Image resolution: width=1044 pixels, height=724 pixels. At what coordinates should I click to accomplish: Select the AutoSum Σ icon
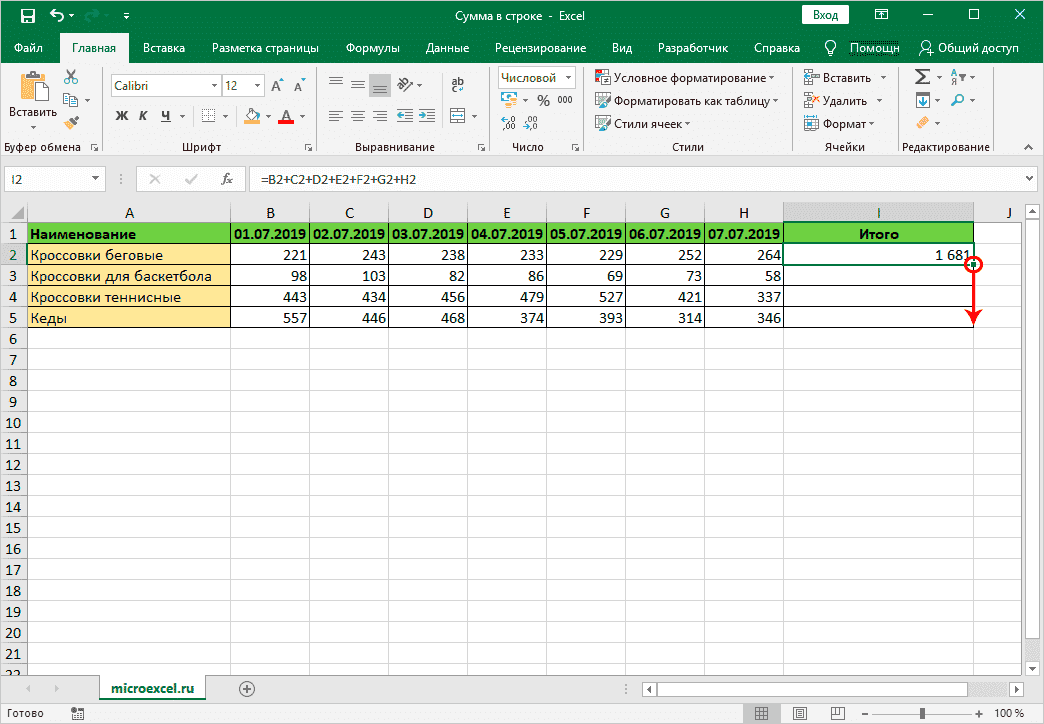(921, 76)
